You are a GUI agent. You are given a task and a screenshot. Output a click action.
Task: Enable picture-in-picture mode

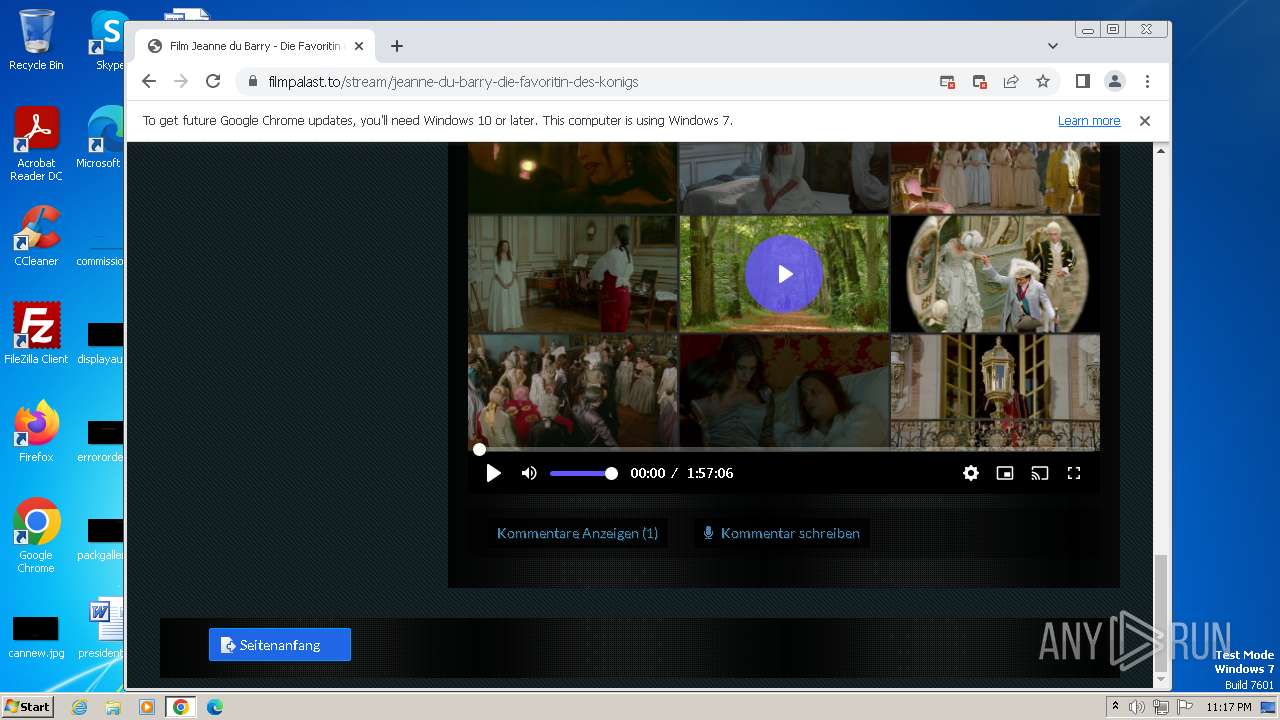pos(1005,473)
